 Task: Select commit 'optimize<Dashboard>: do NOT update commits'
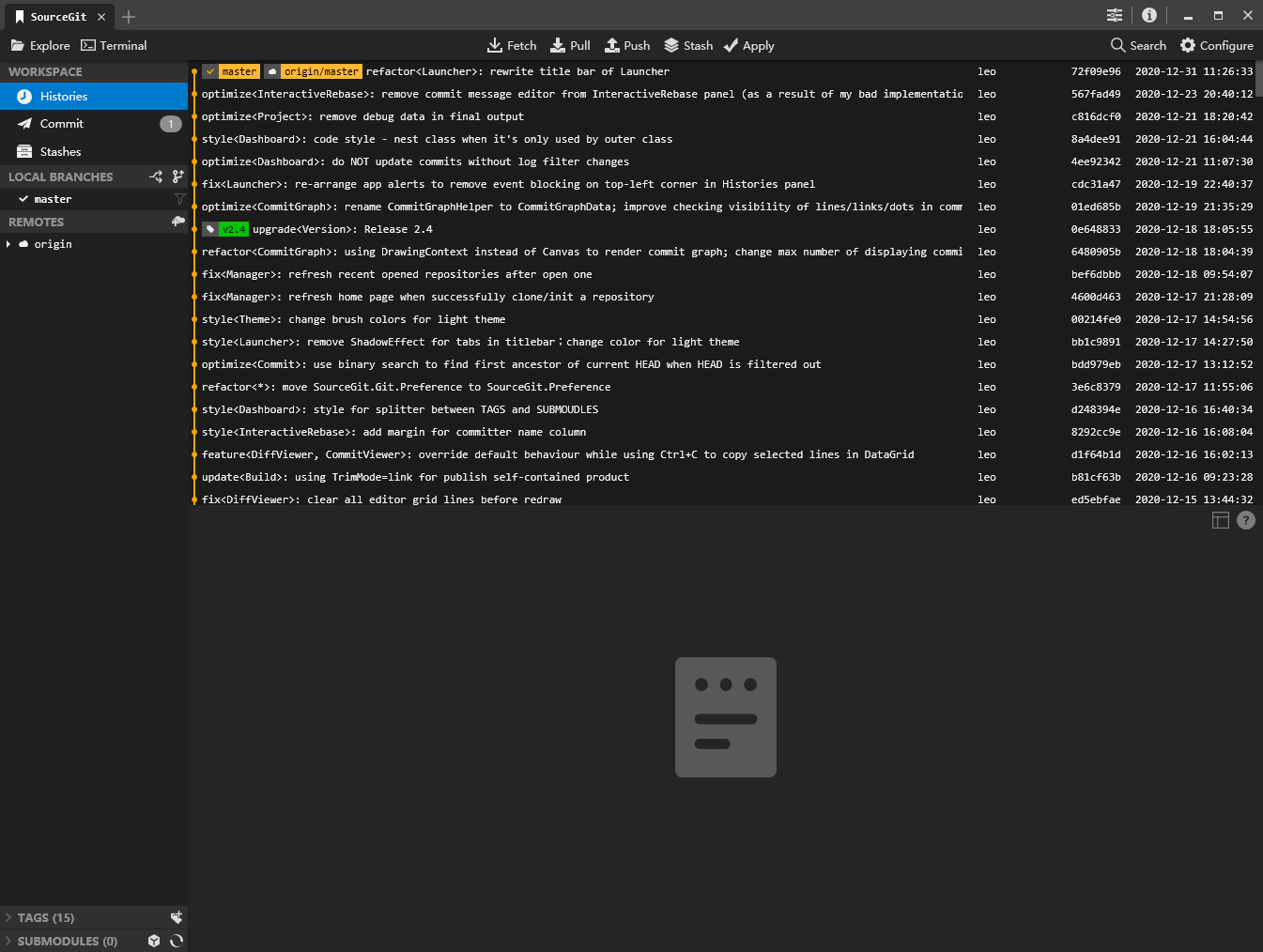coord(723,161)
